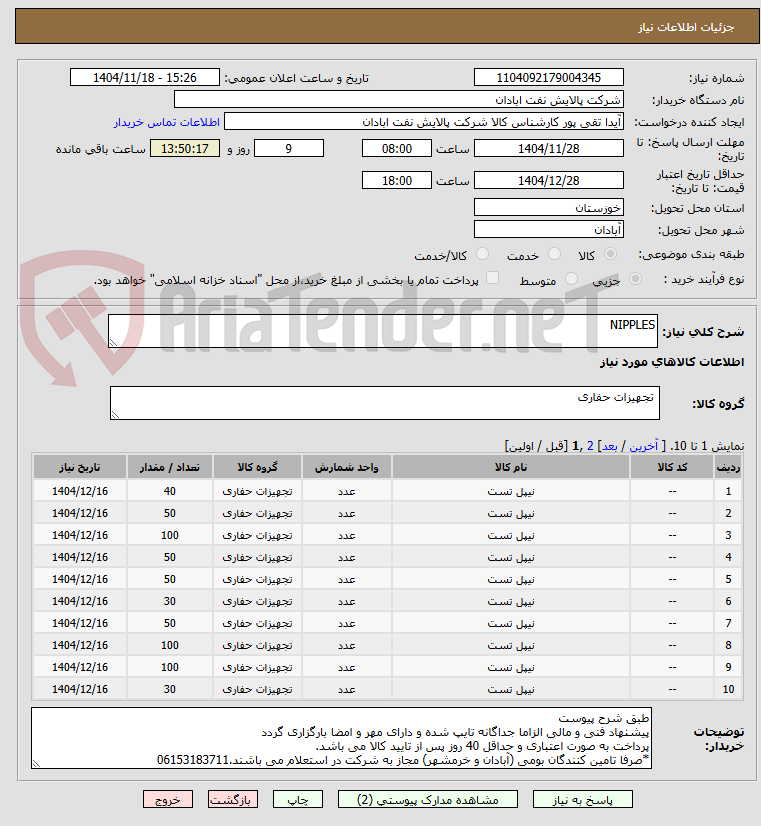
Task: Click the need number field 1104092179004345
Action: click(x=549, y=77)
